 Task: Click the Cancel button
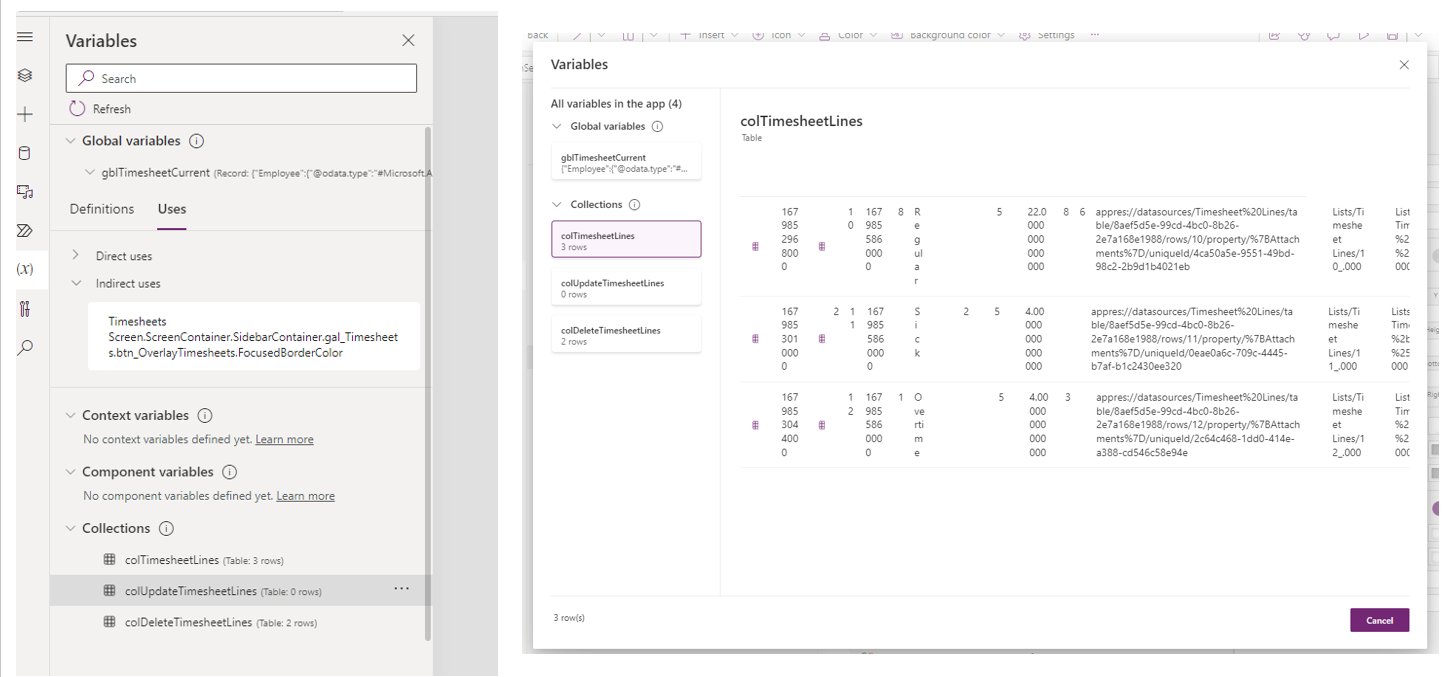tap(1379, 620)
